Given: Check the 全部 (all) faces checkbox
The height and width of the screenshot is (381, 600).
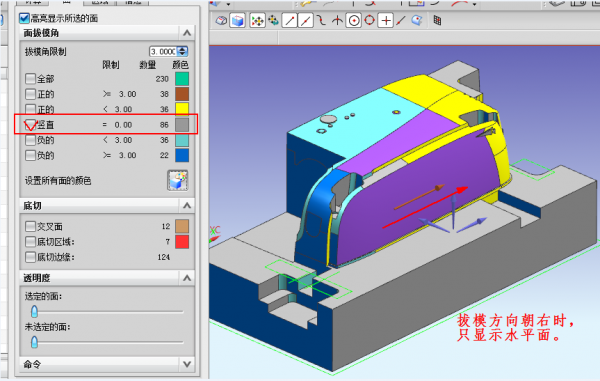Looking at the screenshot, I should tap(30, 79).
